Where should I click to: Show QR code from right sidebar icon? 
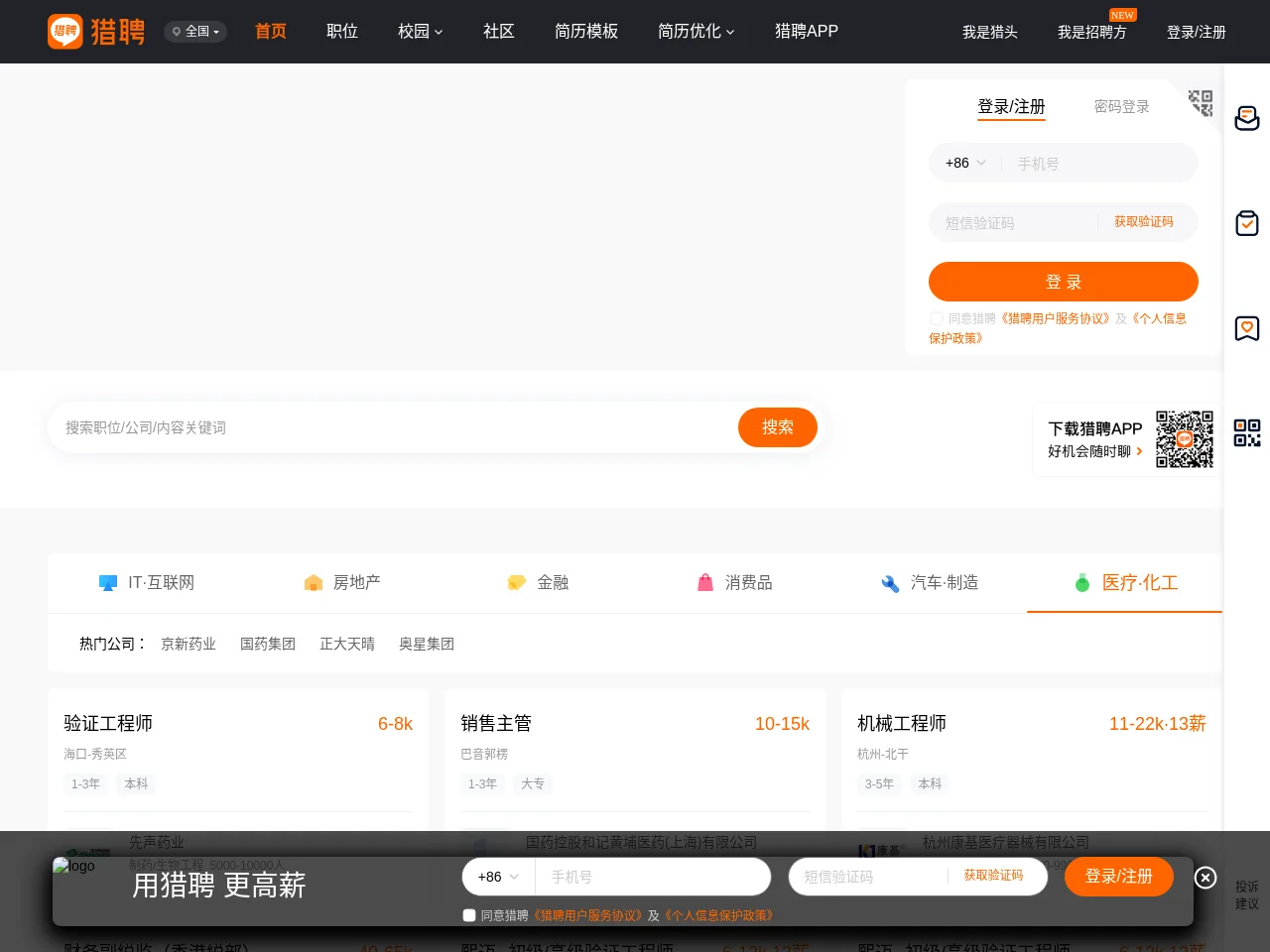[1247, 432]
